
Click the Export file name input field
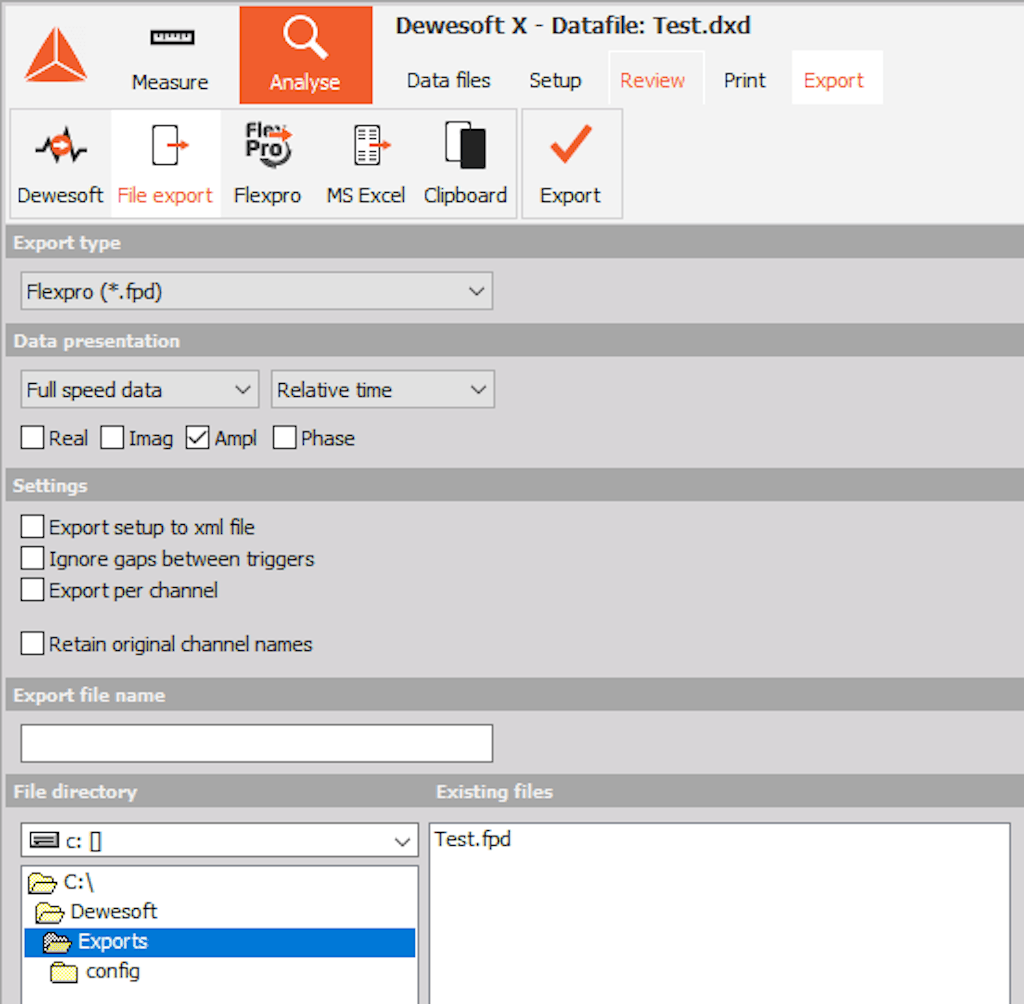point(257,743)
